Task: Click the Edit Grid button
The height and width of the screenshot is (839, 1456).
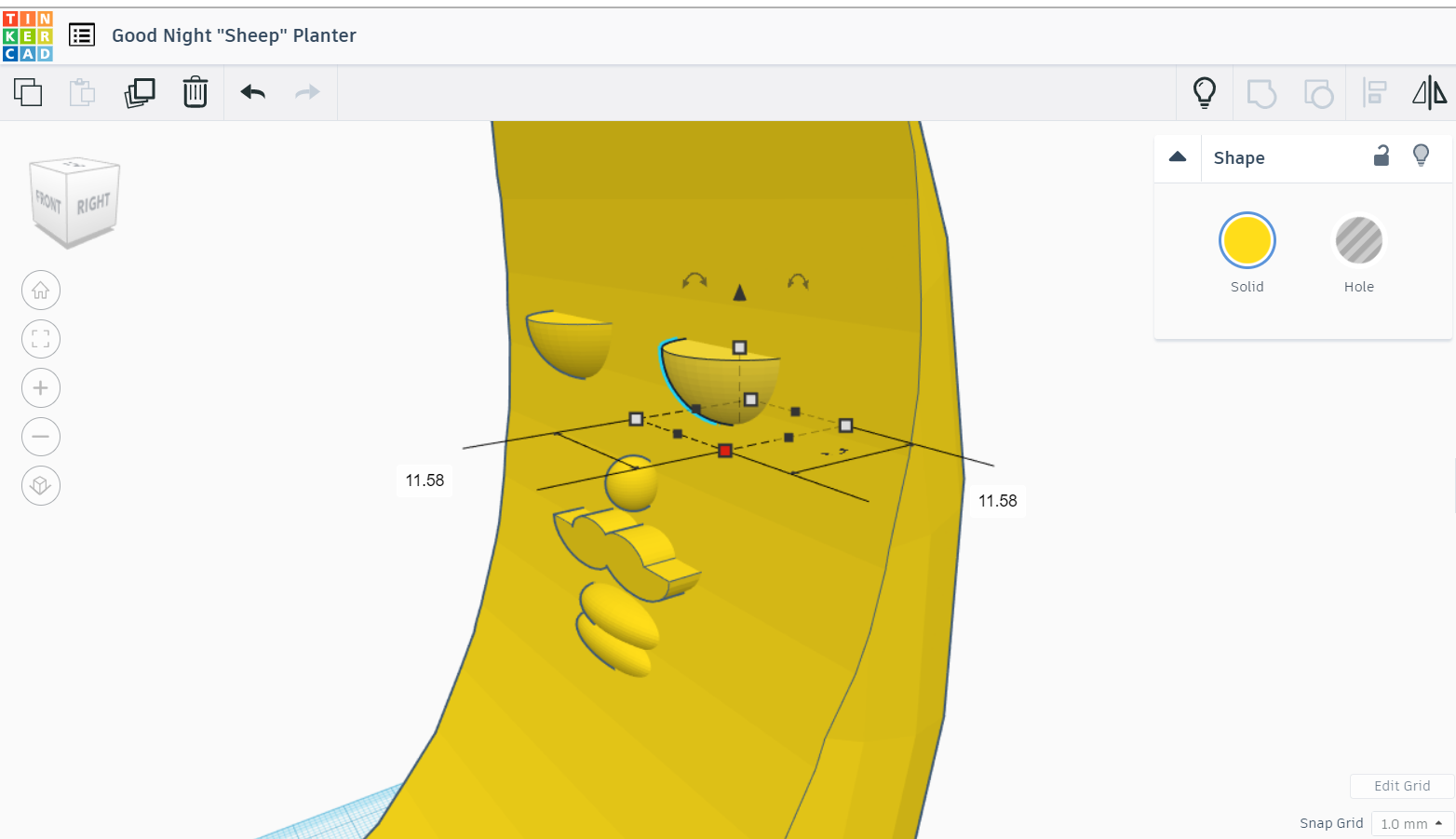Action: [1402, 786]
